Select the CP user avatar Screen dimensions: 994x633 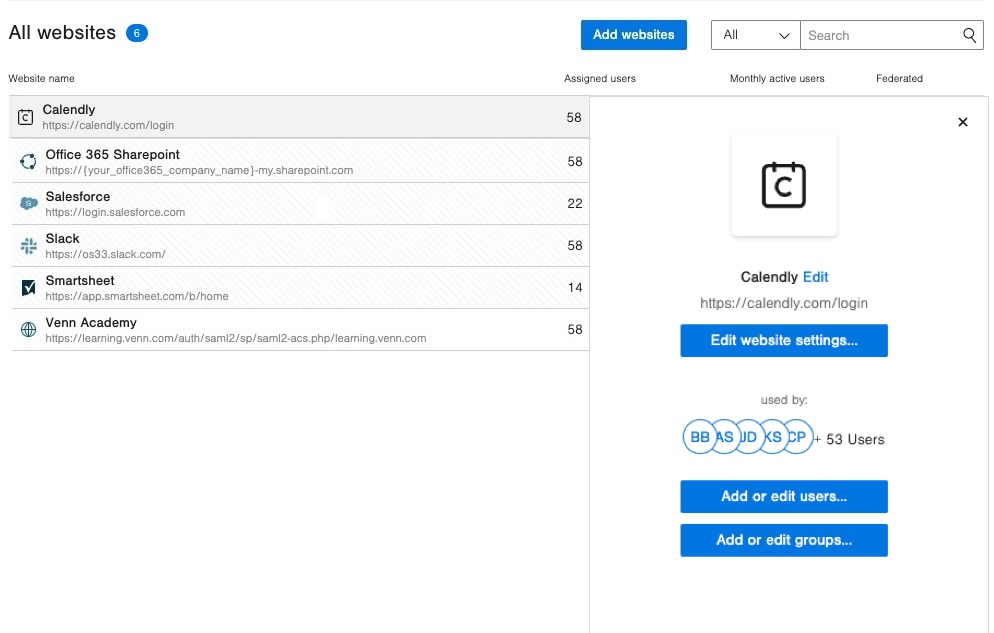798,437
